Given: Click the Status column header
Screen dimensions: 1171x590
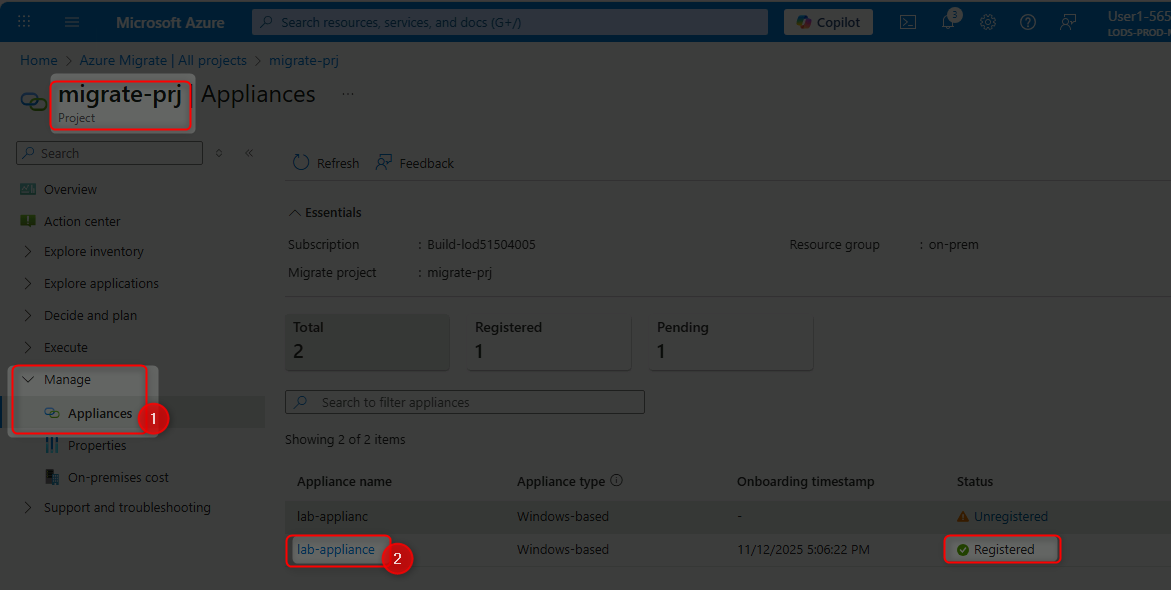Looking at the screenshot, I should 975,482.
